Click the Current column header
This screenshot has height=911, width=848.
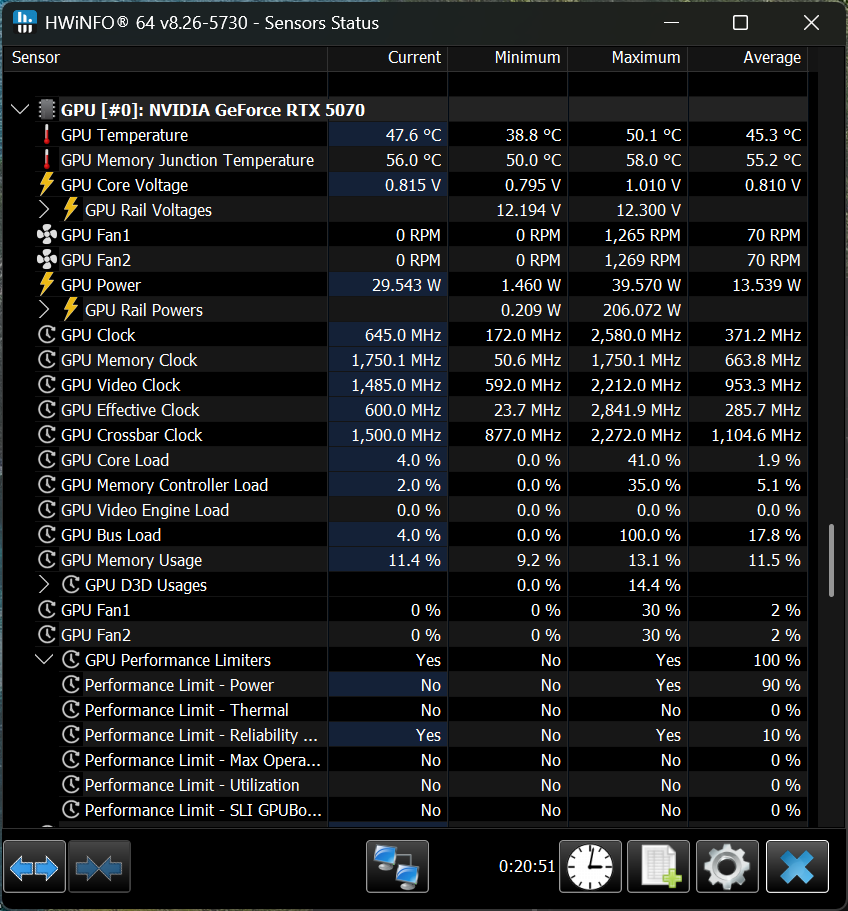(x=414, y=58)
